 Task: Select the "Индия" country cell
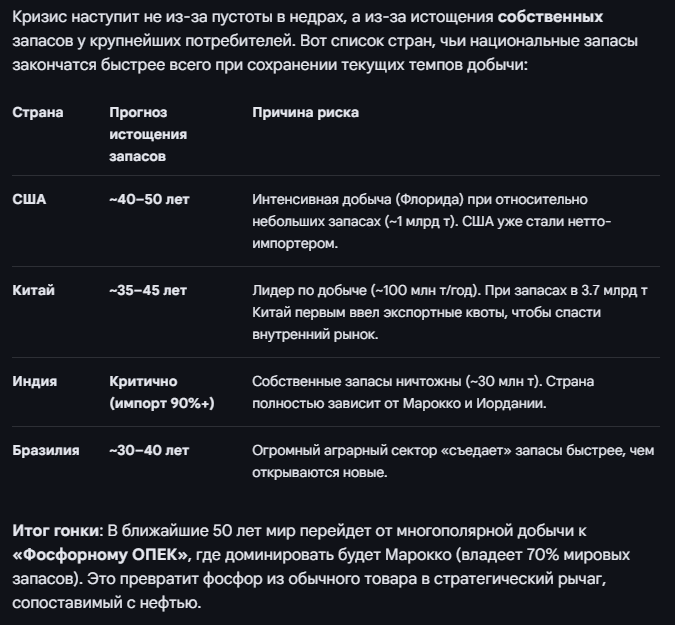(x=34, y=381)
